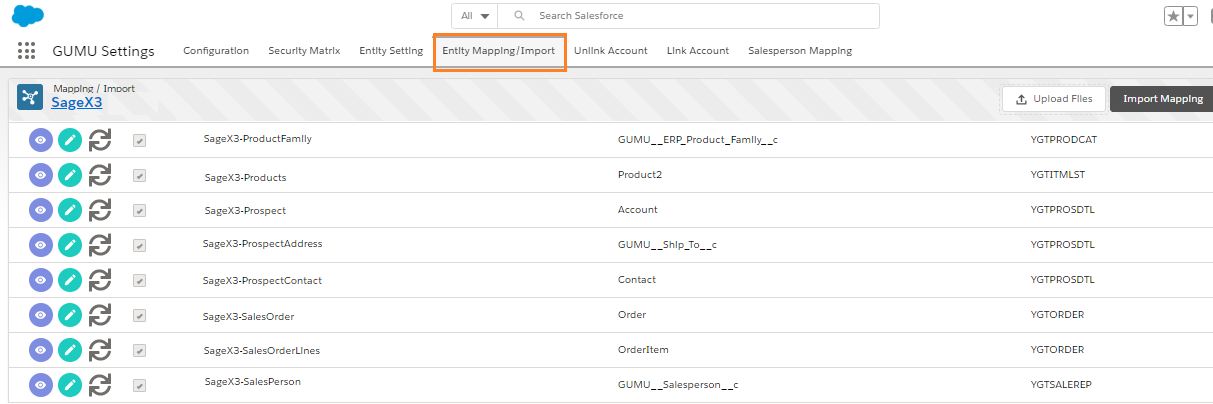Select the 'OrderItem' object cell
The width and height of the screenshot is (1213, 404).
click(x=643, y=350)
